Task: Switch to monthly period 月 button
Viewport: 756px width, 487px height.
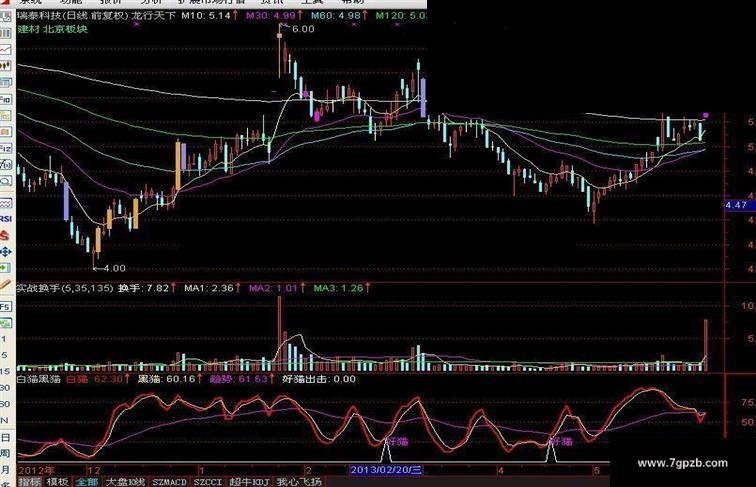Action: 5,470
